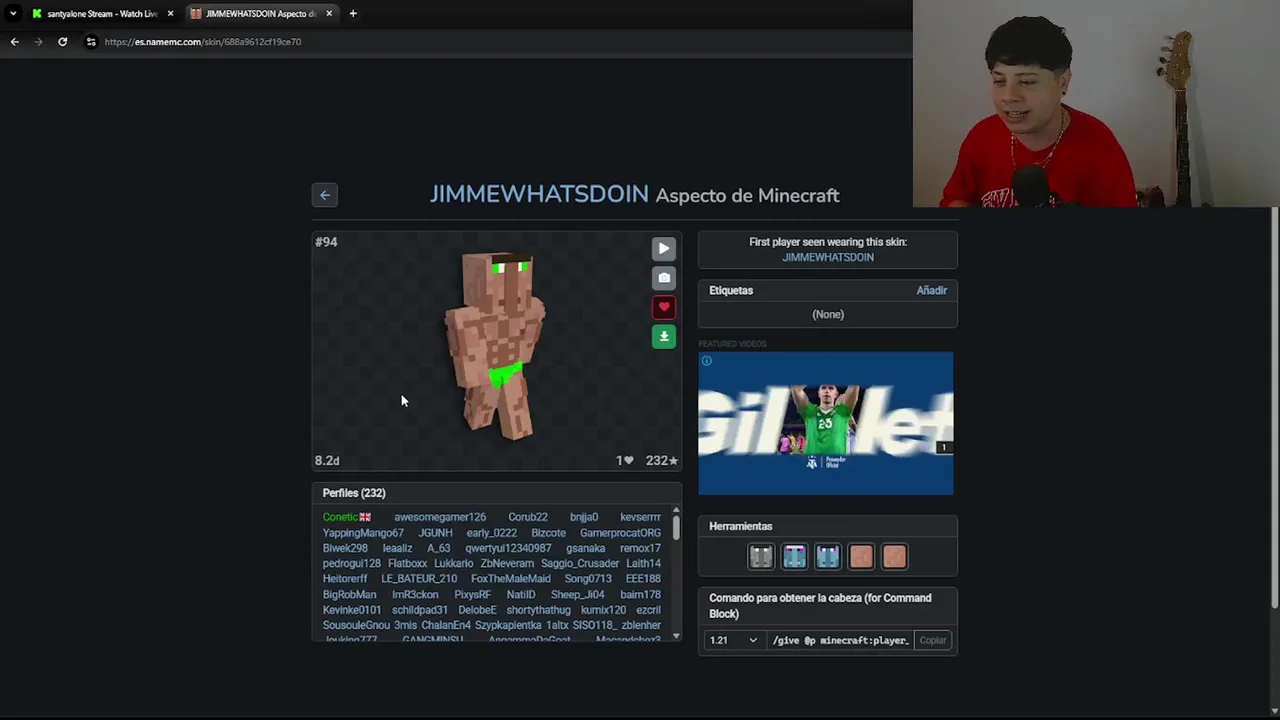Click the /give command text field

click(841, 640)
